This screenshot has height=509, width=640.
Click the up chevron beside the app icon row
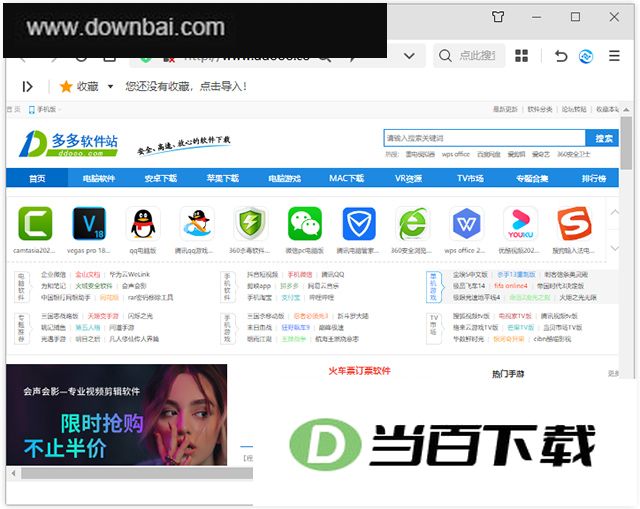coord(615,212)
